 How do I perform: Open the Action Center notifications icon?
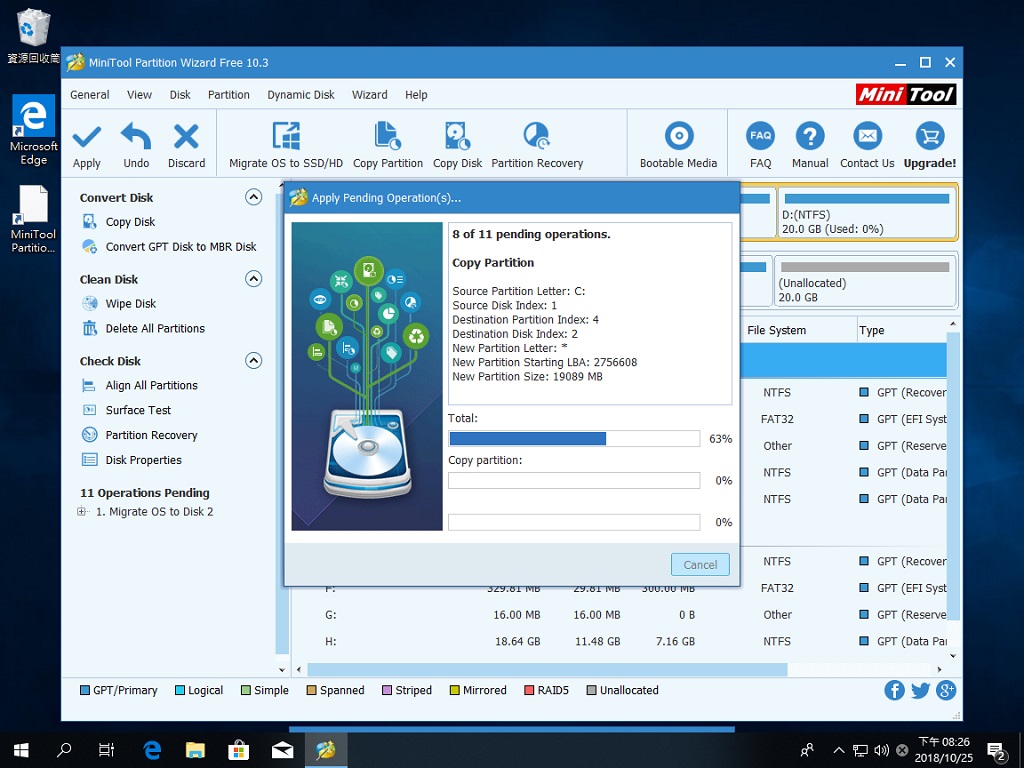(997, 752)
